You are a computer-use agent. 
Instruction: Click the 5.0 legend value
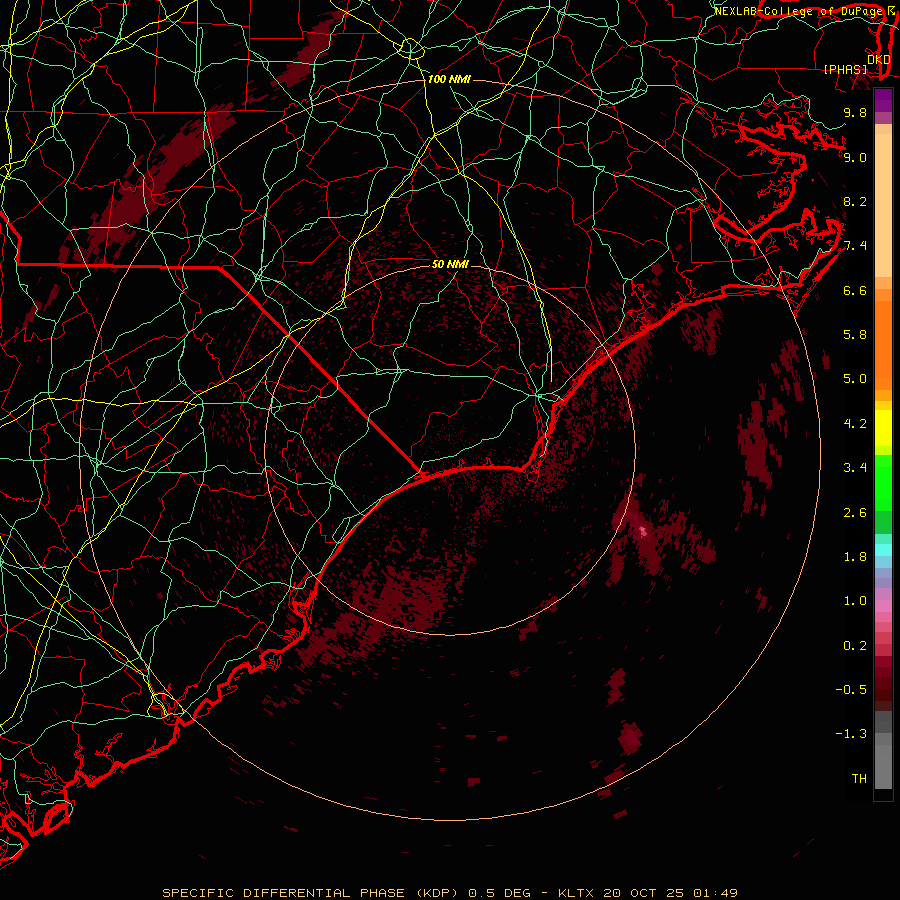pos(855,379)
